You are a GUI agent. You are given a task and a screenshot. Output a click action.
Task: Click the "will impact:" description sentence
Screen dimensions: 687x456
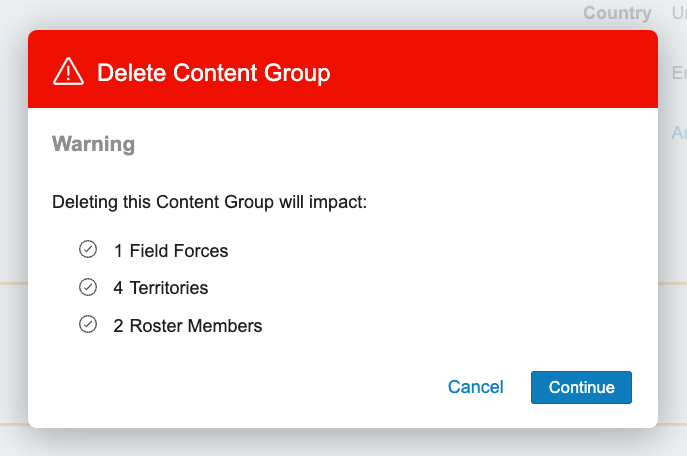(209, 202)
